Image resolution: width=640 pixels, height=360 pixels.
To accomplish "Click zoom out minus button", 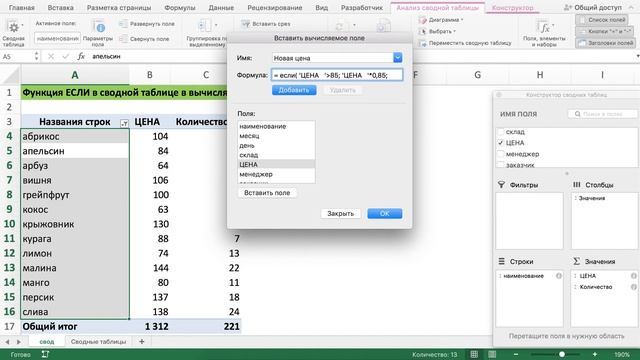I will [516, 354].
